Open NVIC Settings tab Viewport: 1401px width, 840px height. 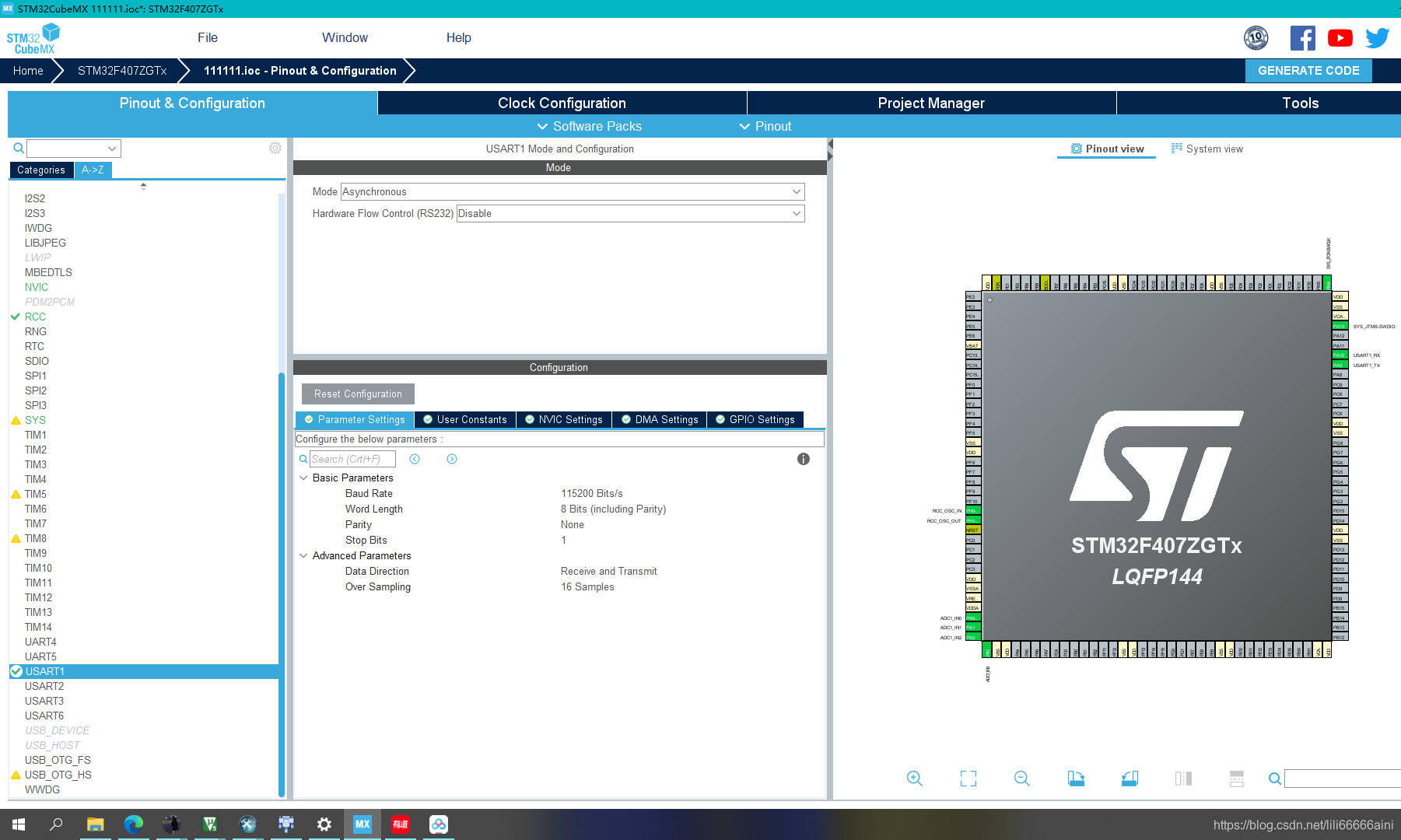click(564, 419)
